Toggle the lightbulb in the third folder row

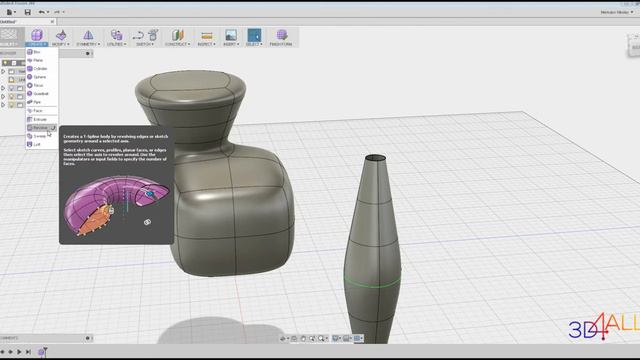coord(11,88)
